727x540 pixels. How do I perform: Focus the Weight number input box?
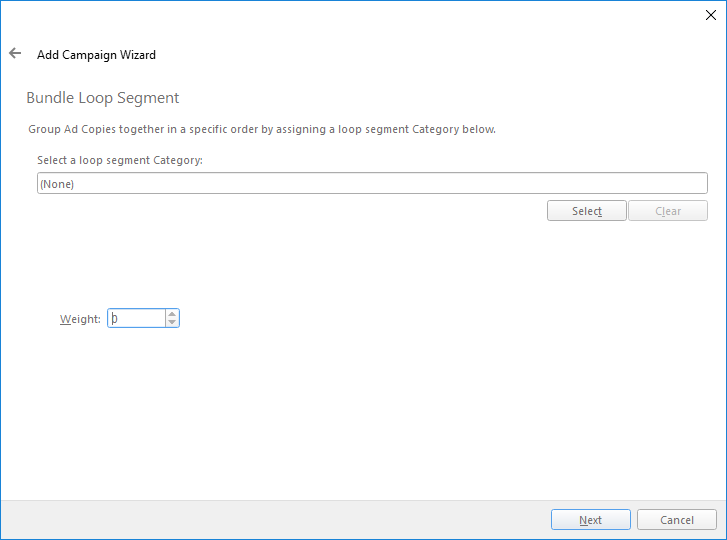(136, 319)
